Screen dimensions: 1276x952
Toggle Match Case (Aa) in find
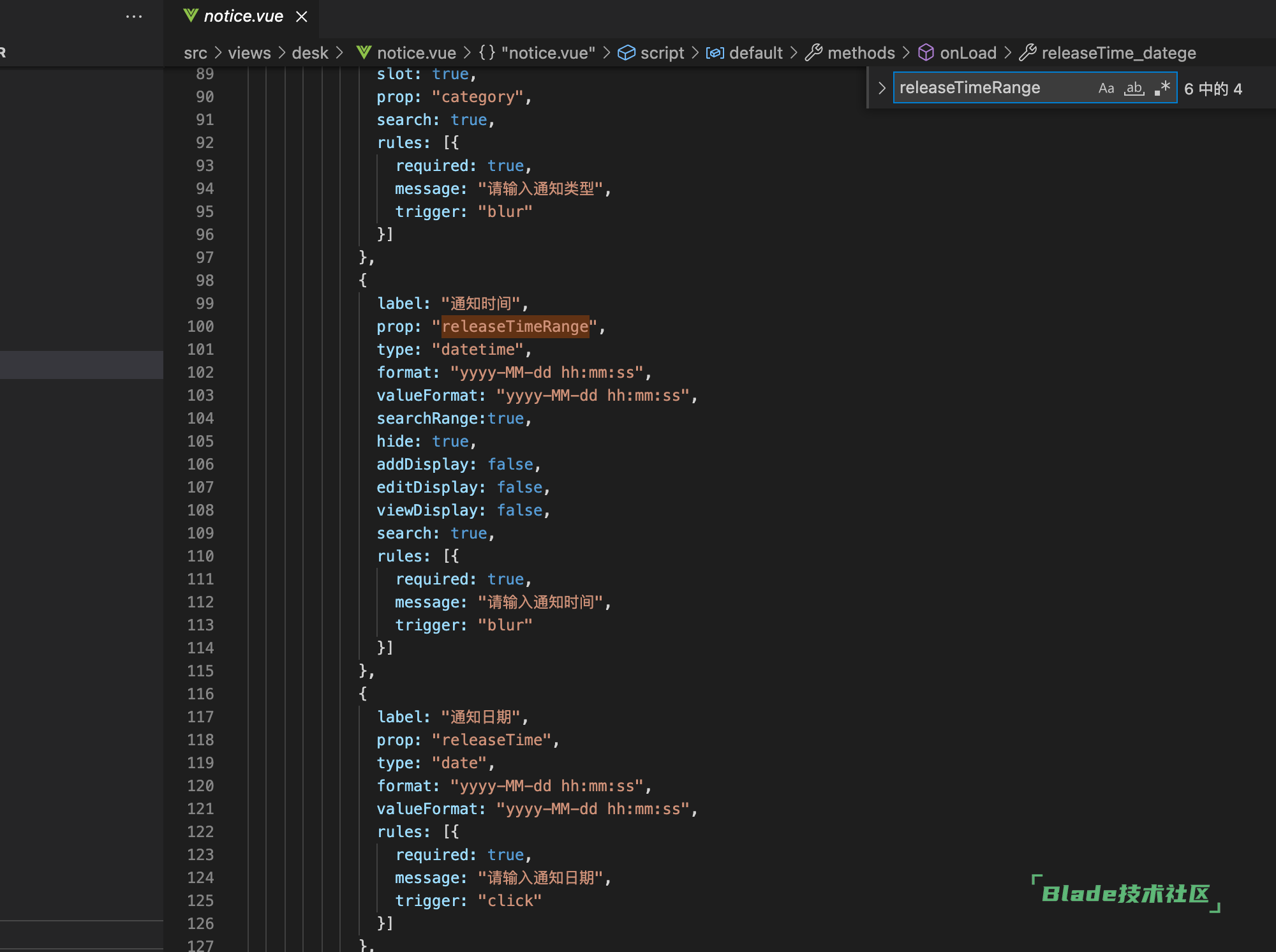1106,88
